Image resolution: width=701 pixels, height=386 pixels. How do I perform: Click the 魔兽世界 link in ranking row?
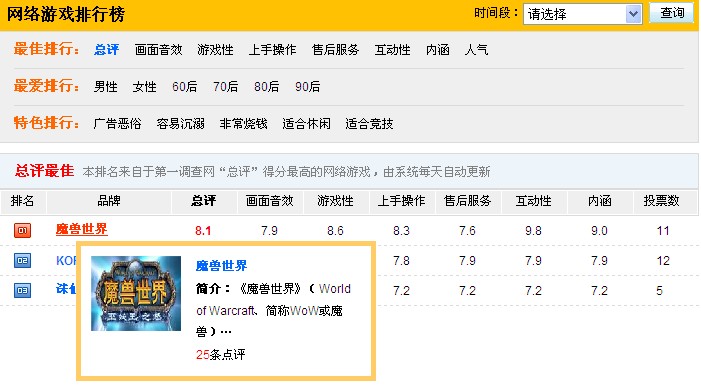[81, 229]
